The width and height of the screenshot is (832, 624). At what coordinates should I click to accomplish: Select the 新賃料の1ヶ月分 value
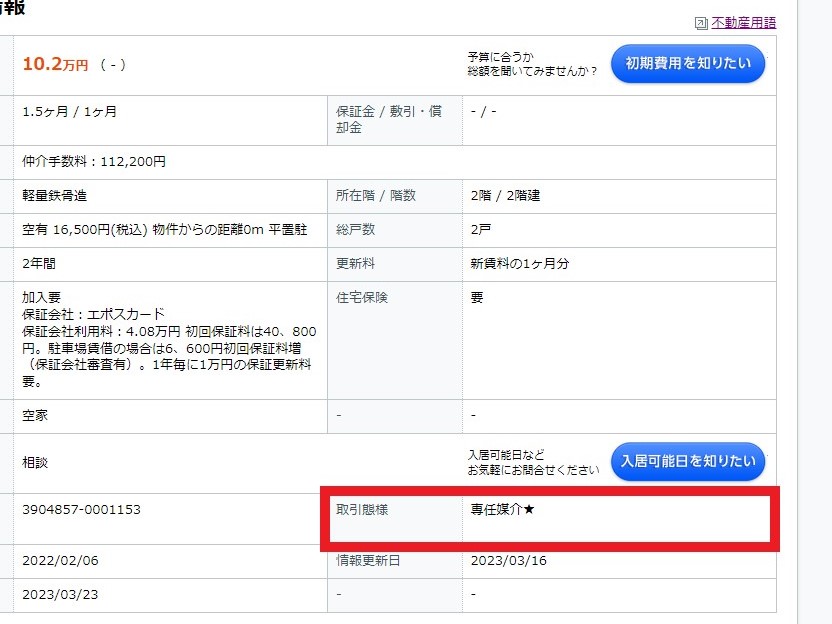[519, 263]
